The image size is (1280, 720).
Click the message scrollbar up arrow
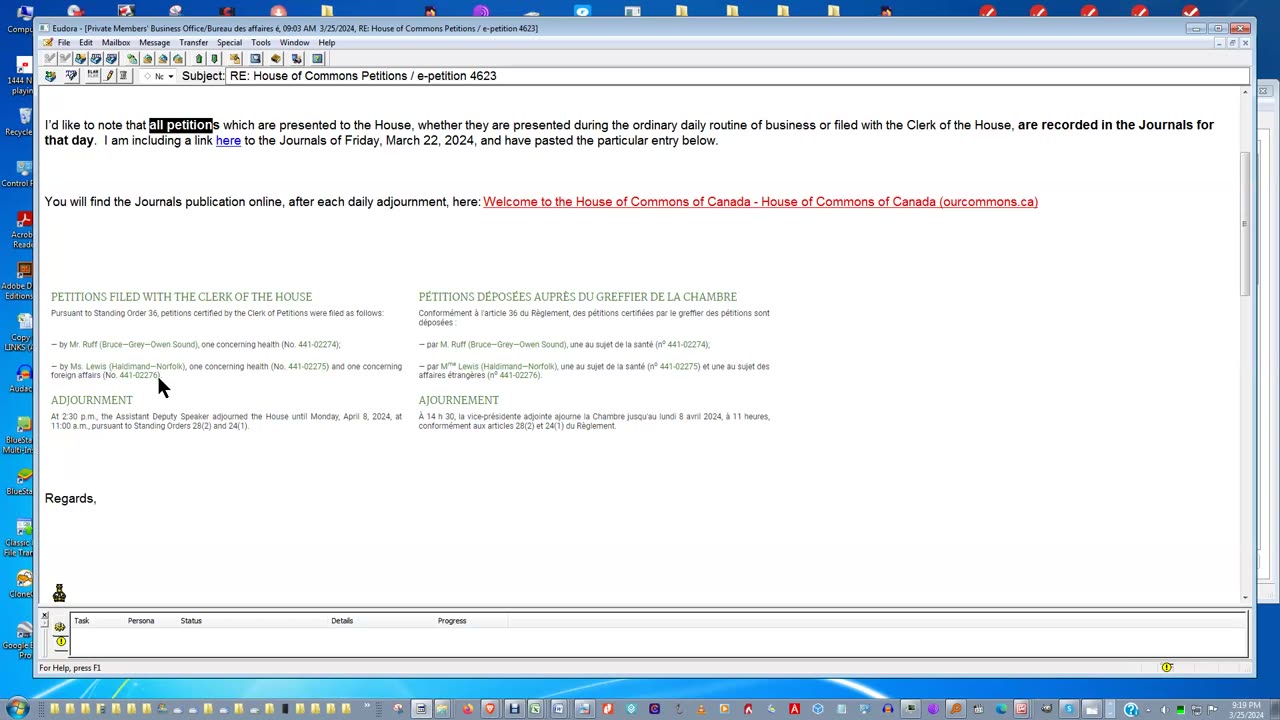tap(1245, 92)
